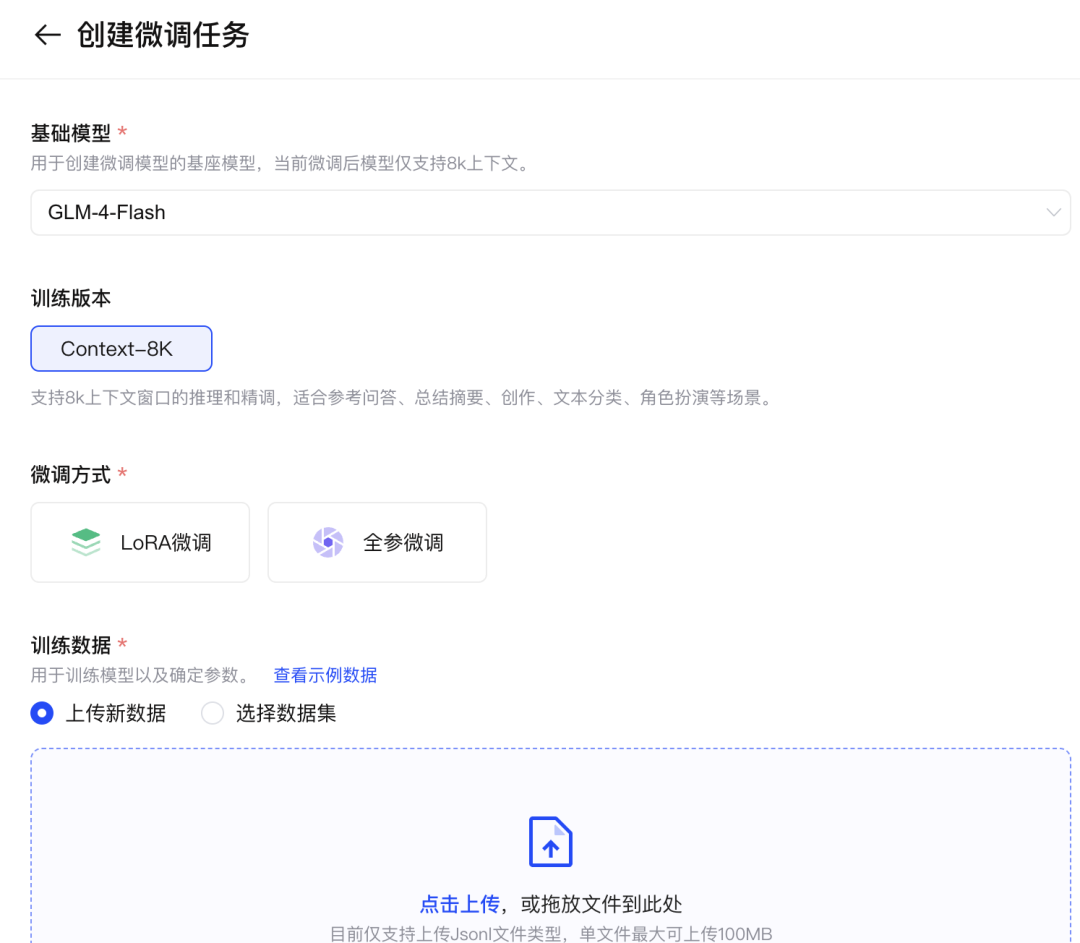Open the GLM-4-Flash base model dropdown
Screen dimensions: 1080x943
click(550, 212)
